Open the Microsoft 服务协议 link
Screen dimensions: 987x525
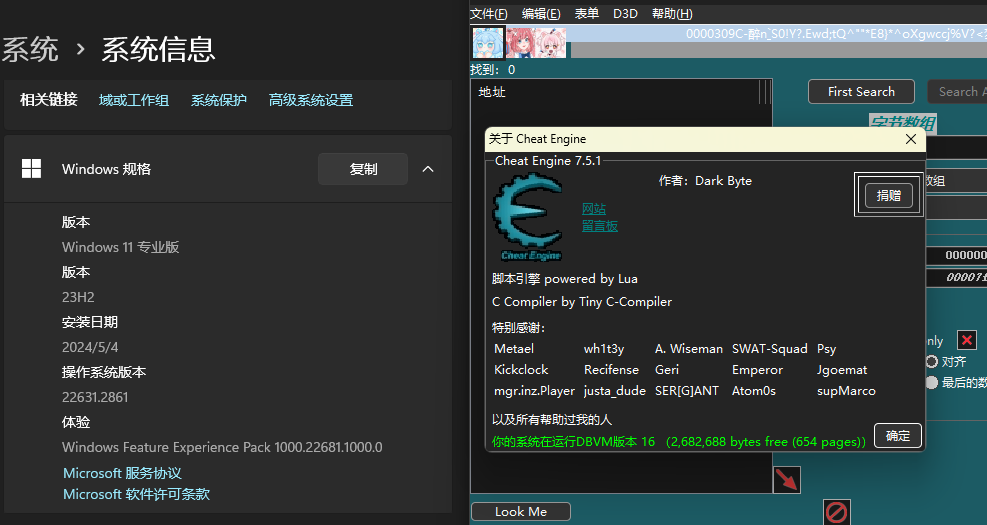coord(122,473)
